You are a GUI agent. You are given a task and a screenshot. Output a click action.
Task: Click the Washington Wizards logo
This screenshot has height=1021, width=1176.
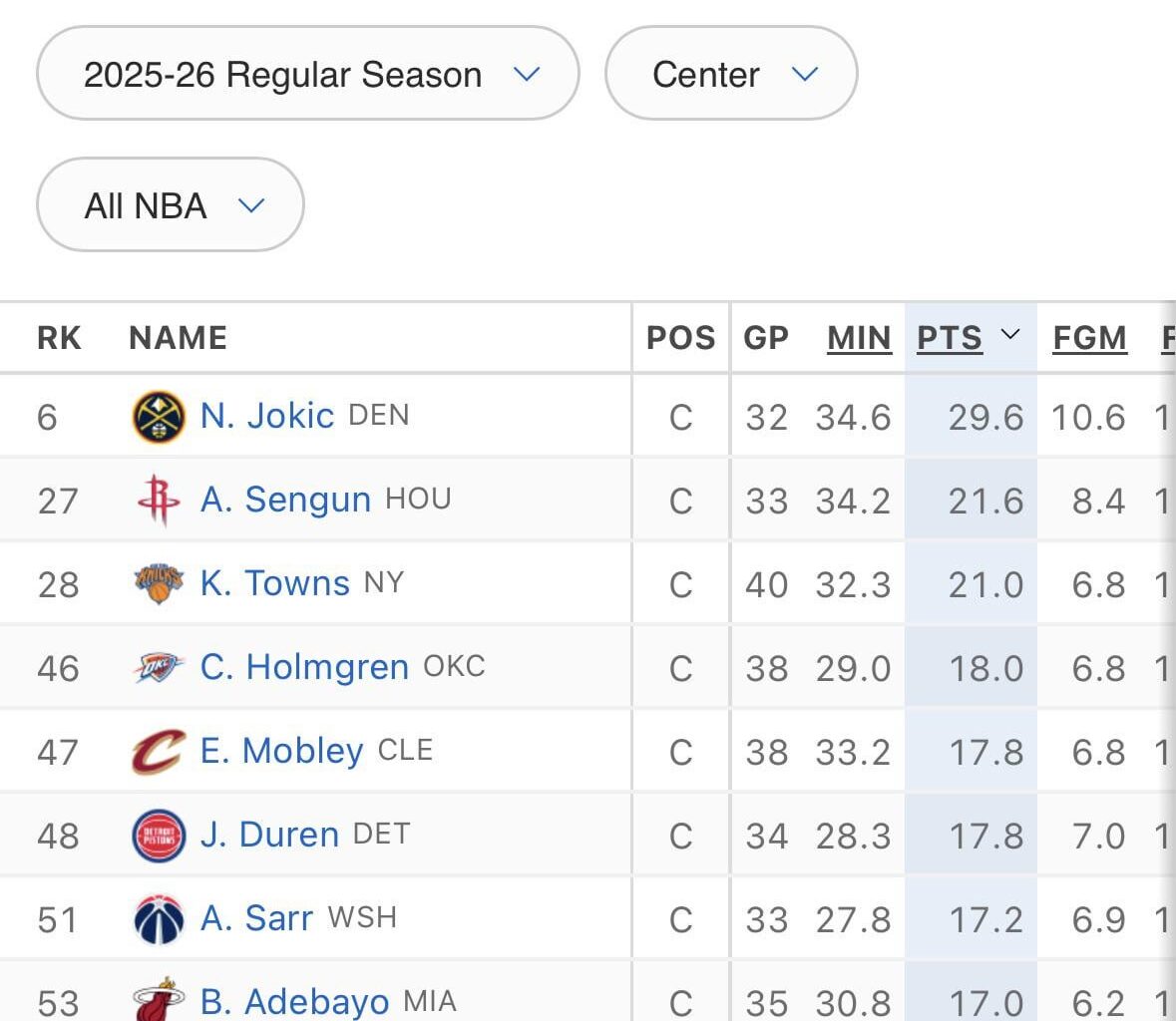pos(159,919)
